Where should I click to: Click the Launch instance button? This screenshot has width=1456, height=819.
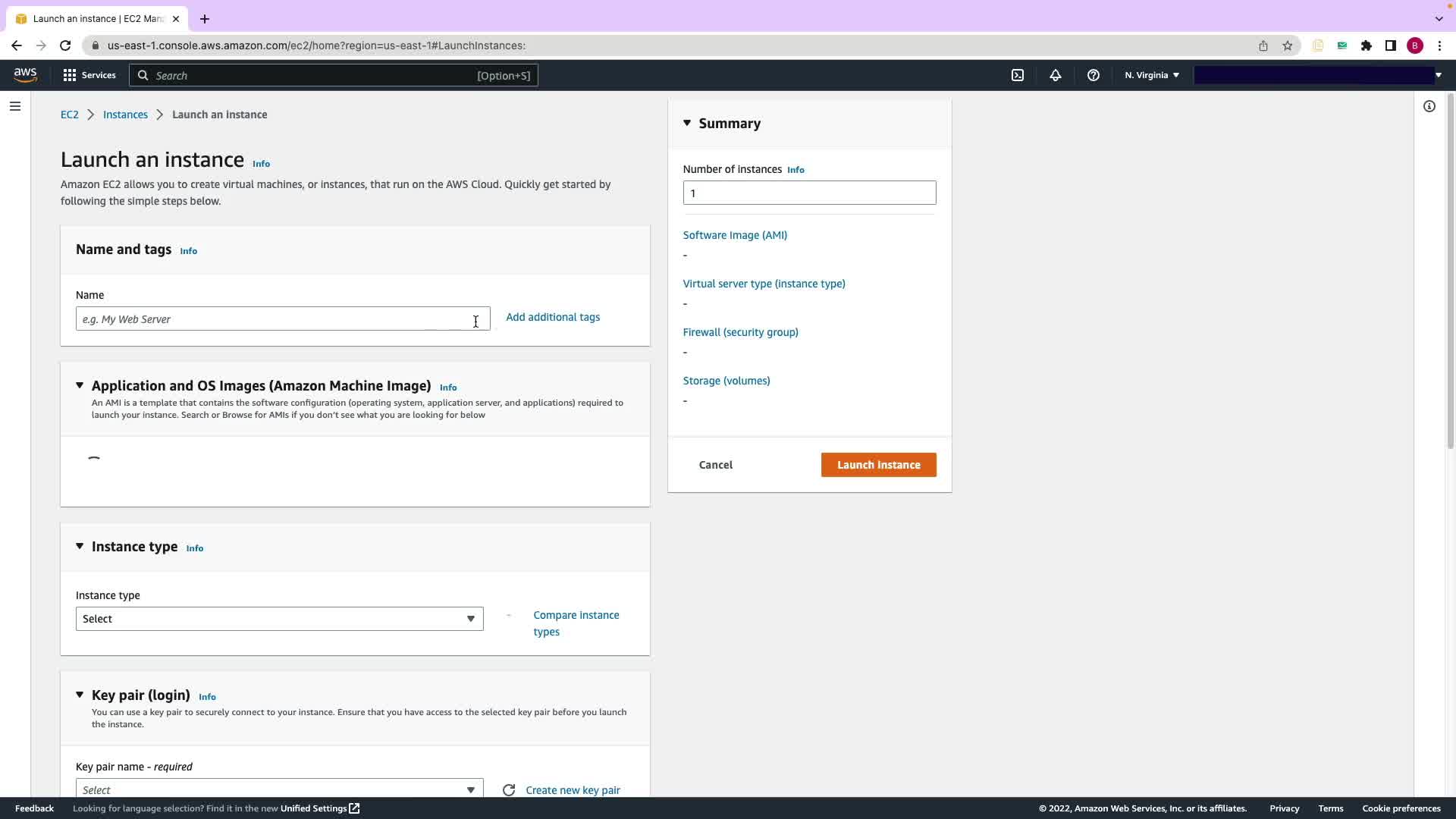tap(878, 465)
